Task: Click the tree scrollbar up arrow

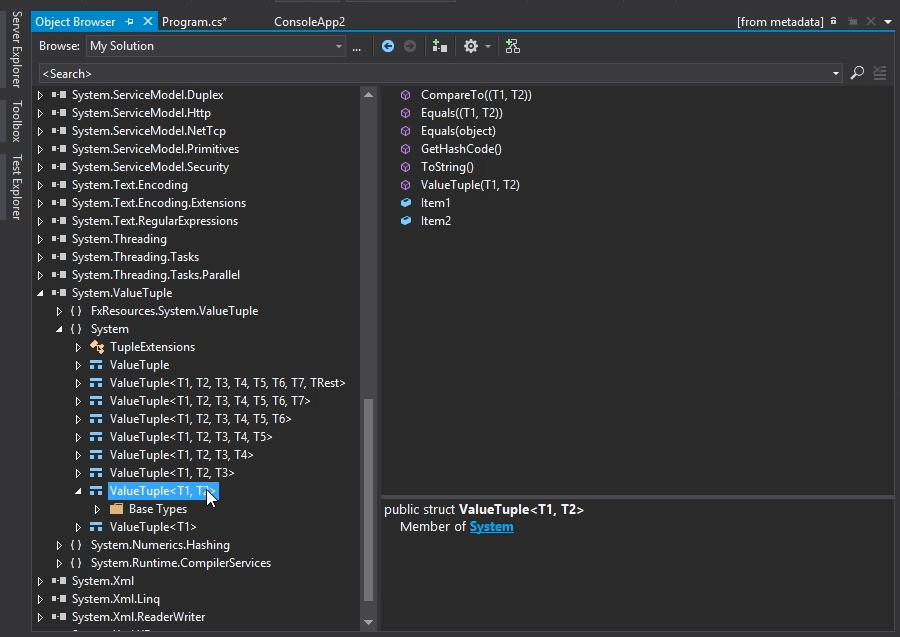Action: click(368, 95)
